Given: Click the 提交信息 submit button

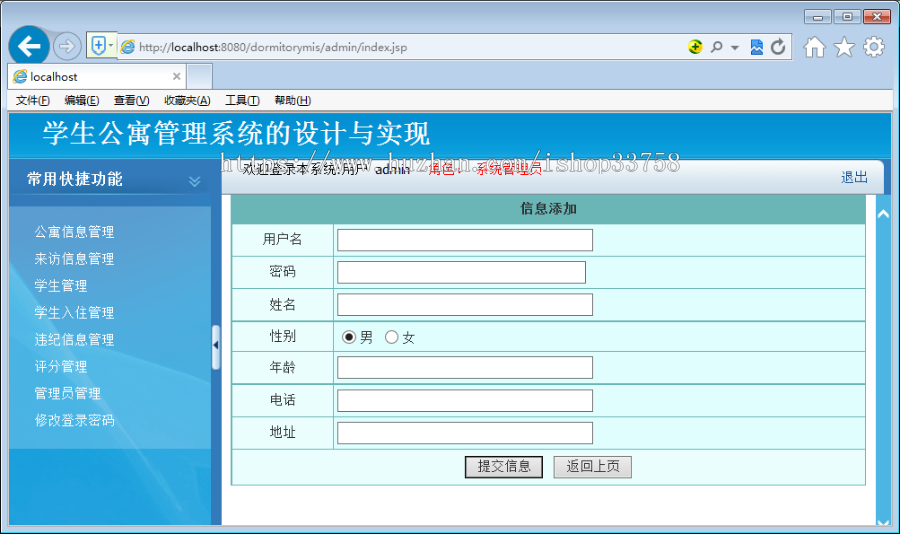Looking at the screenshot, I should (x=504, y=467).
